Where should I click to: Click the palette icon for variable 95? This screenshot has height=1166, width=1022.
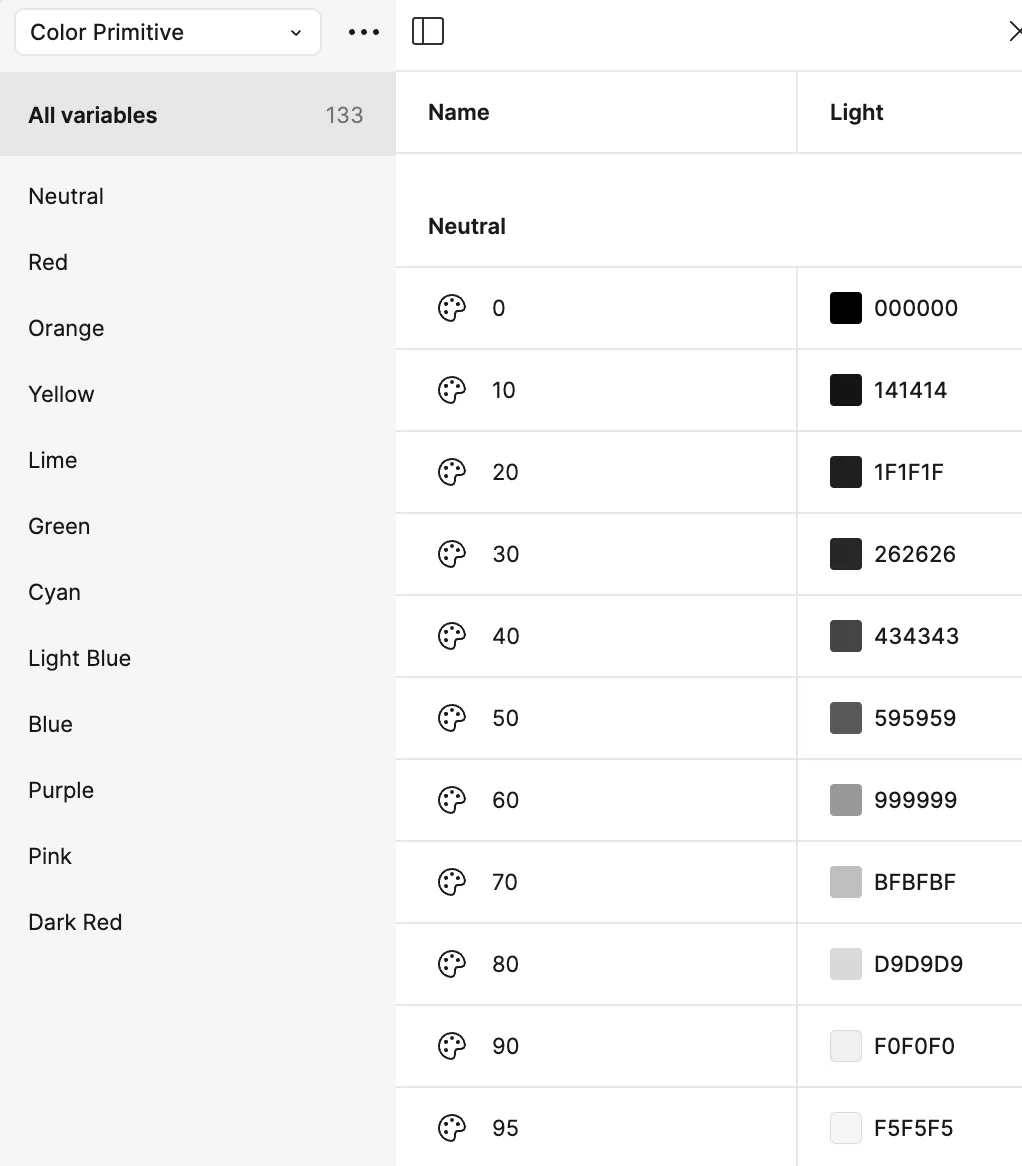452,1128
